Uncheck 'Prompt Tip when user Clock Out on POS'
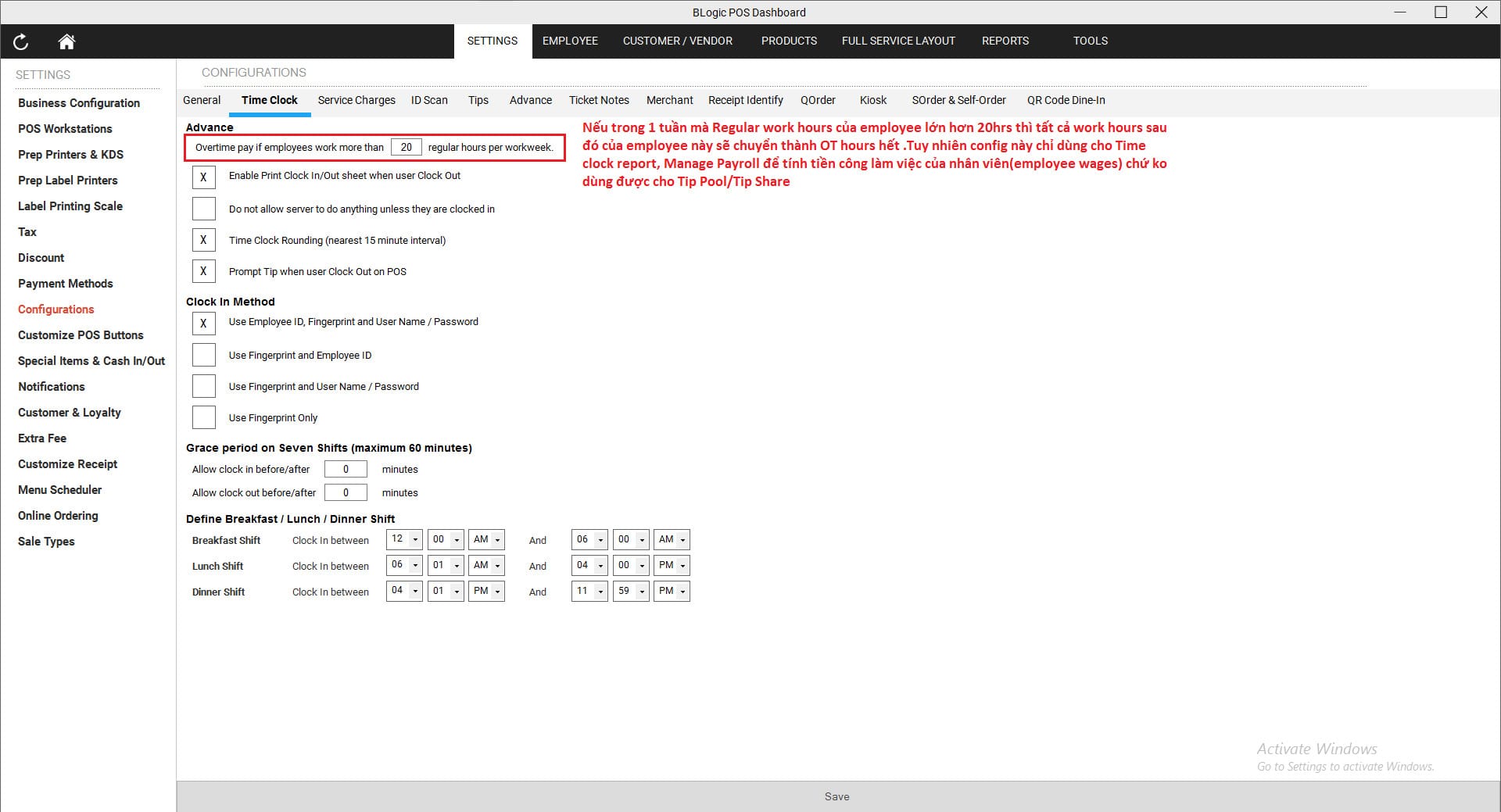1501x812 pixels. pos(203,271)
